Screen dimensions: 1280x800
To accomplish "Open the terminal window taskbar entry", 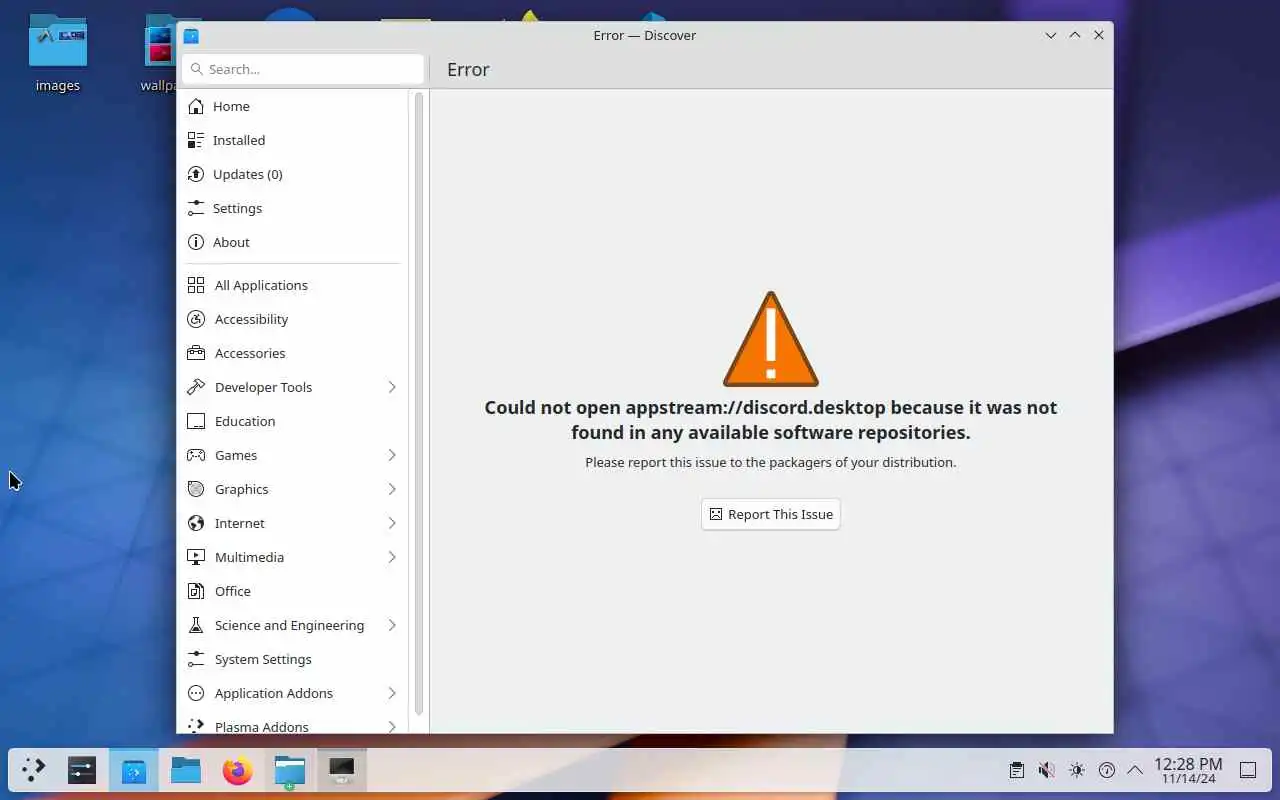I will [x=342, y=770].
